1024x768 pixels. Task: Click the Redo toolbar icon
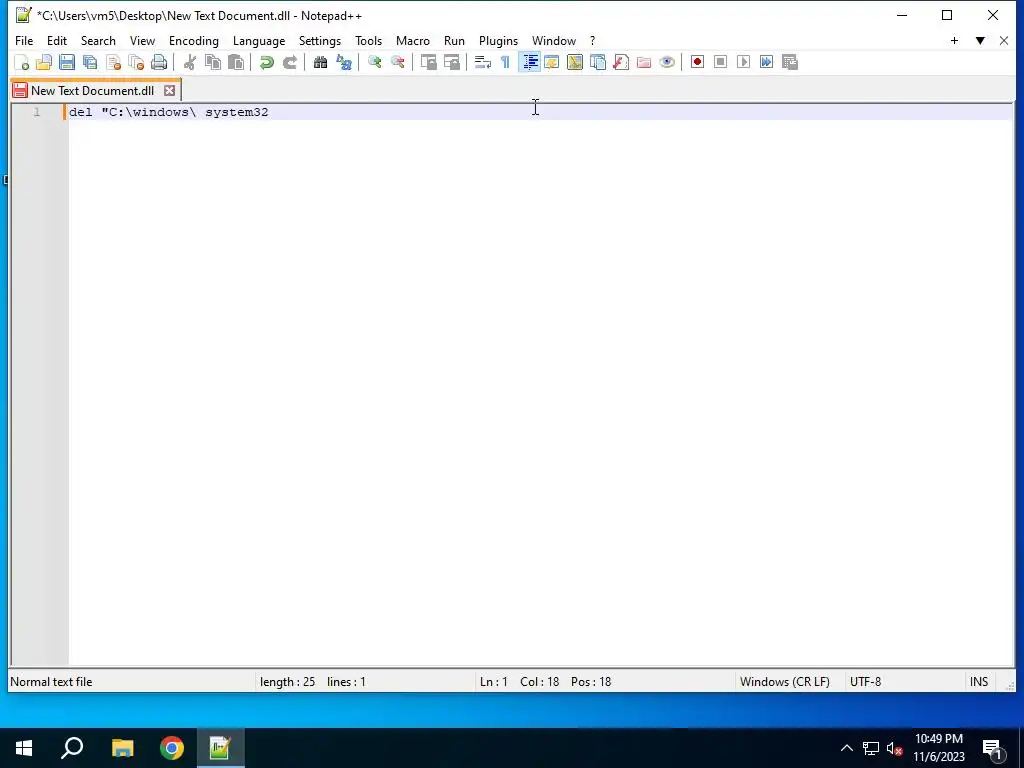point(289,62)
